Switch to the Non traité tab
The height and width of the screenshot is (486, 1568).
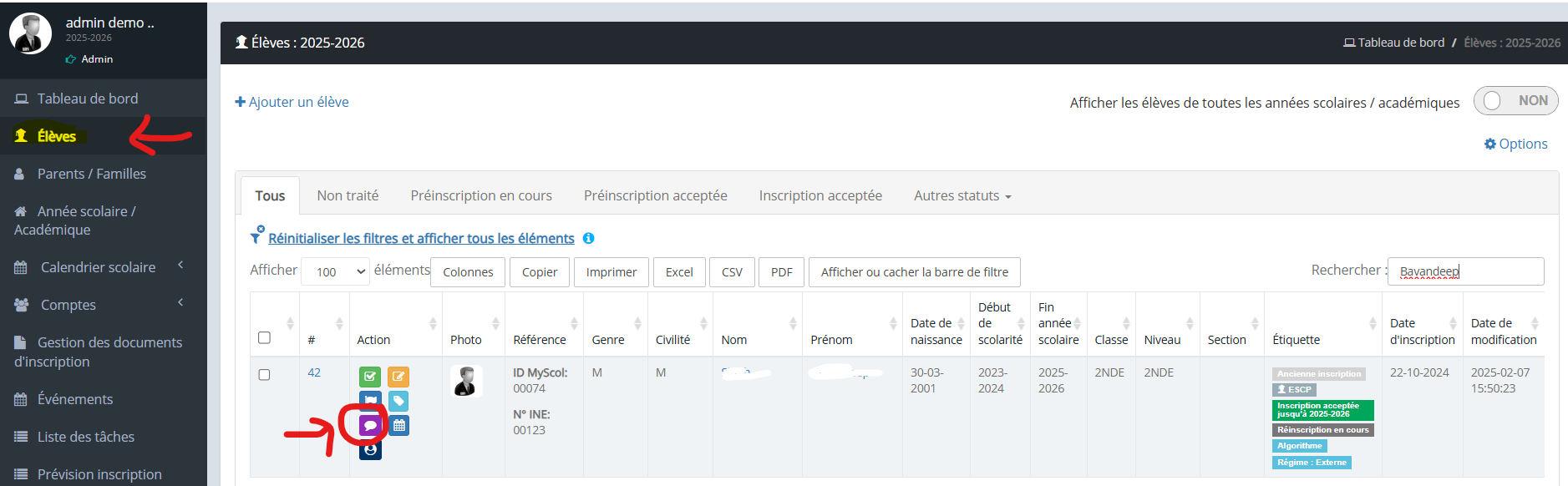[x=348, y=195]
